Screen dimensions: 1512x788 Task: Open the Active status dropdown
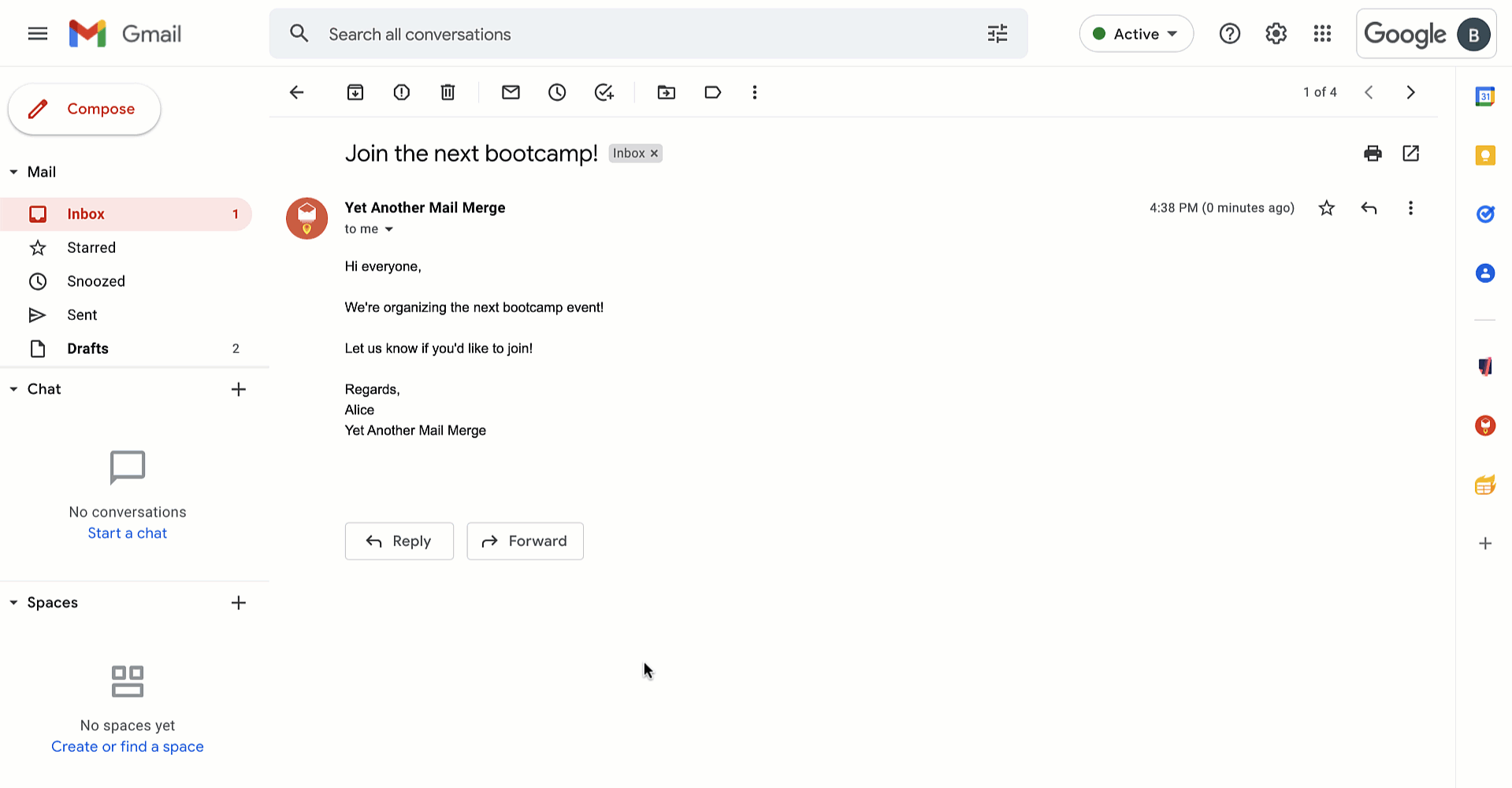pyautogui.click(x=1136, y=33)
